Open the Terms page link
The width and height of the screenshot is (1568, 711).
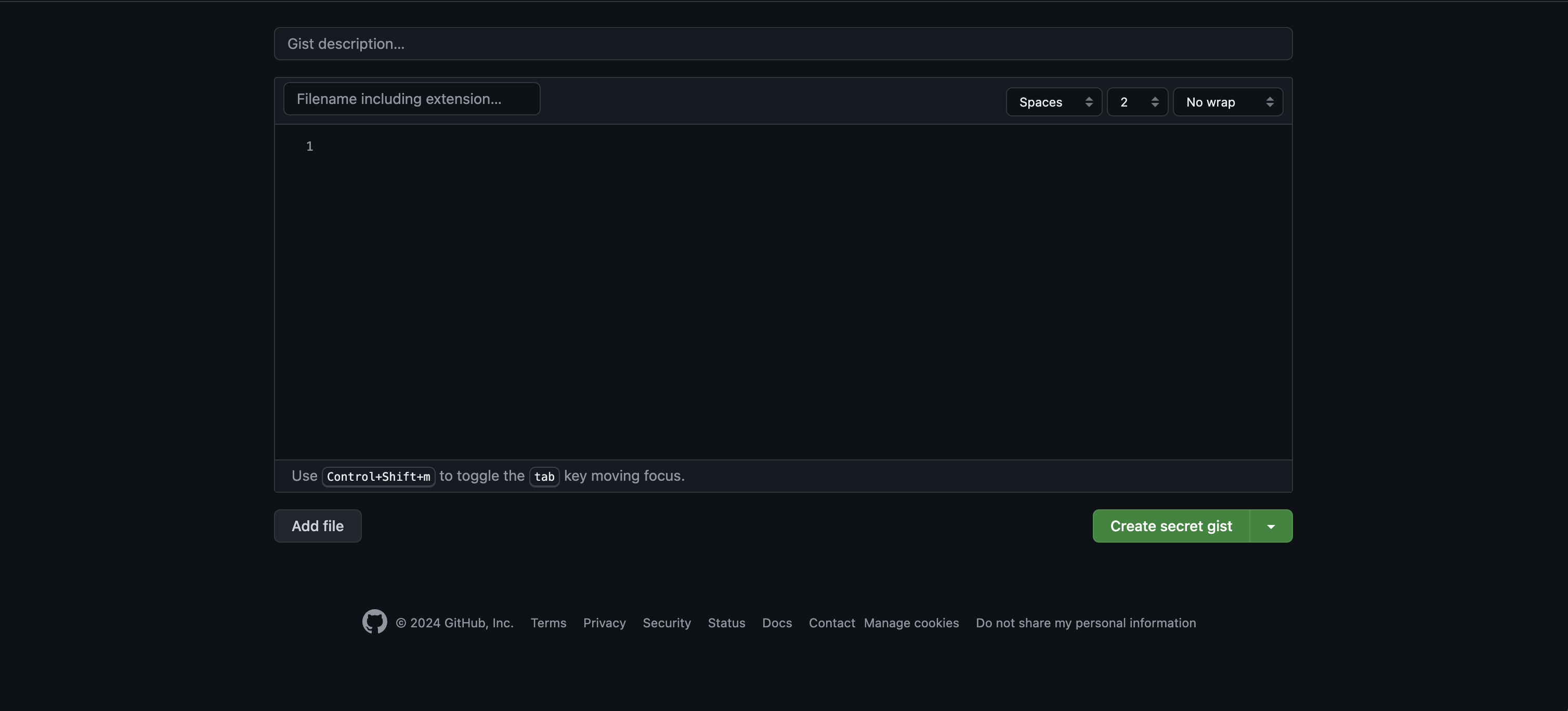pyautogui.click(x=548, y=623)
